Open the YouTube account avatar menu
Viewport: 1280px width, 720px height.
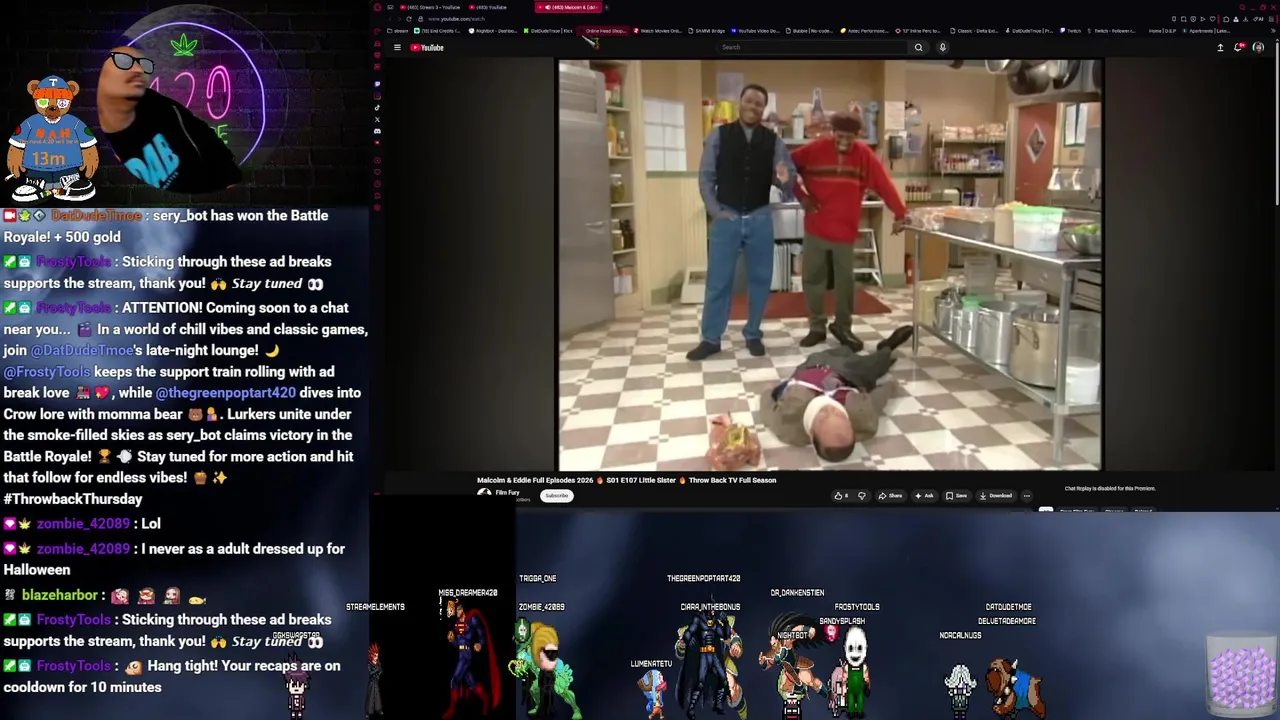pyautogui.click(x=1258, y=47)
